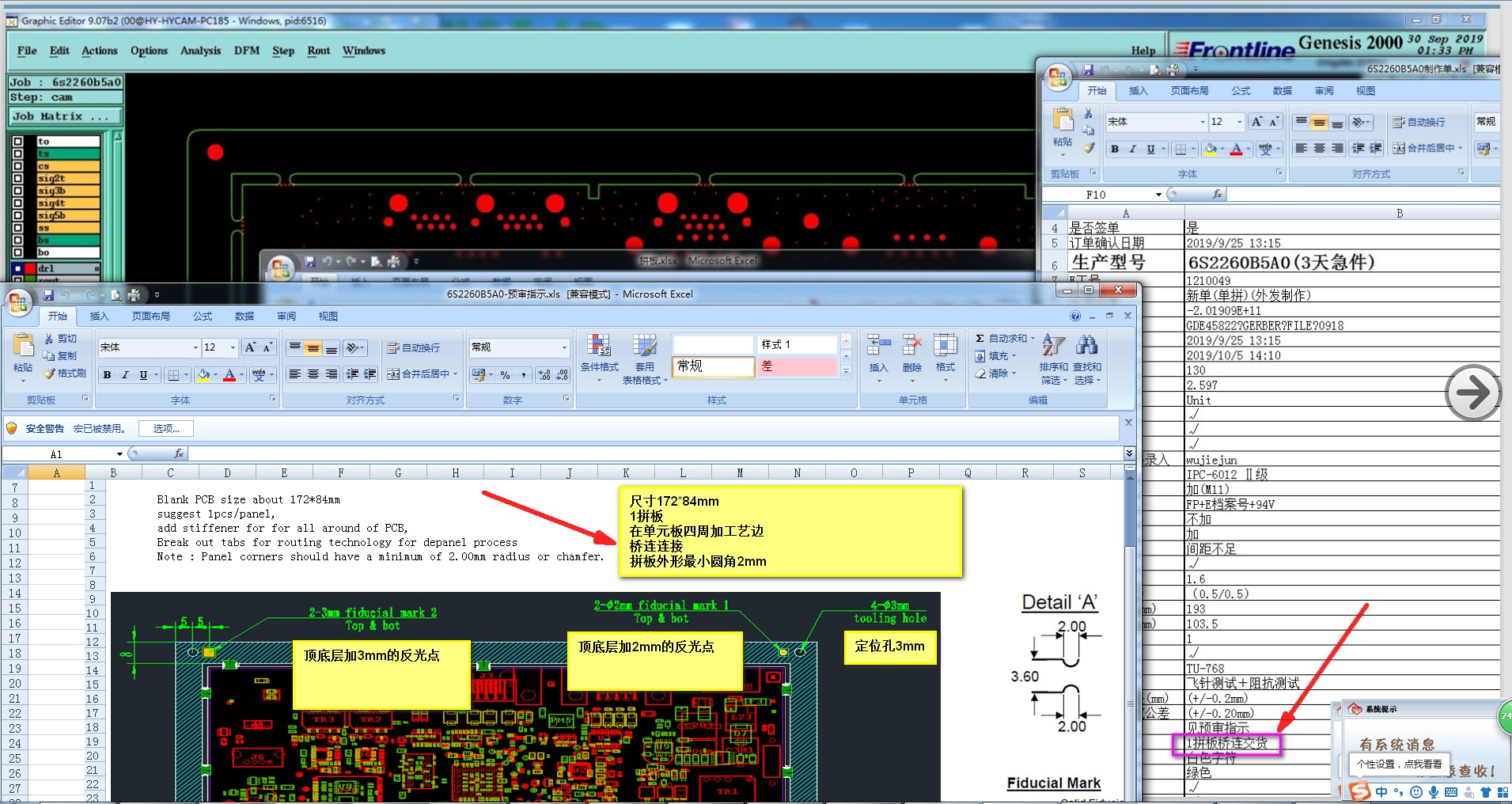The image size is (1512, 804).
Task: Expand the formula bar in the 预审指示 window
Action: [1129, 453]
